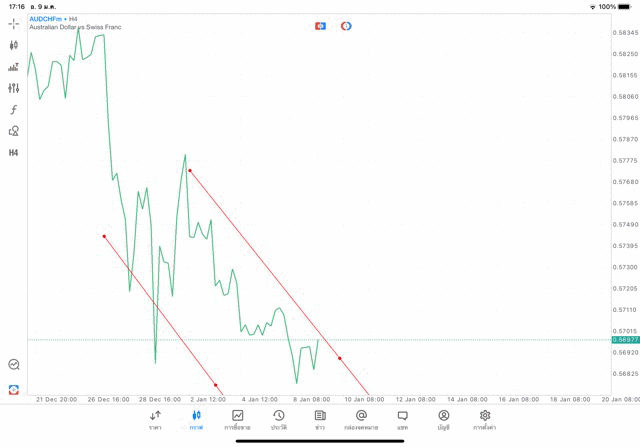Viewport: 640px width, 447px height.
Task: Open the บัญชี (Accounts) tab
Action: 443,419
